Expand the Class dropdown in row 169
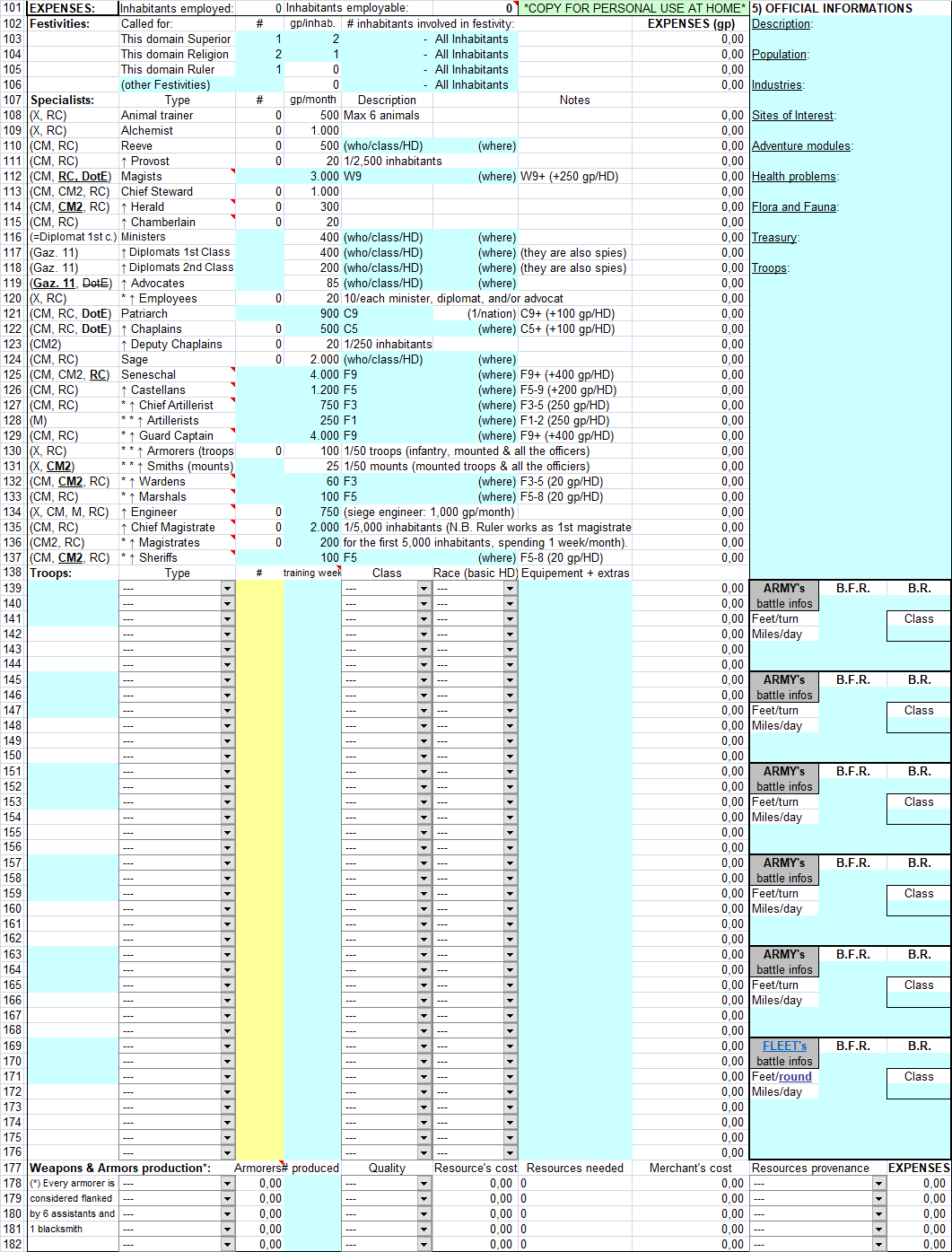The image size is (952, 1252). (x=424, y=1046)
